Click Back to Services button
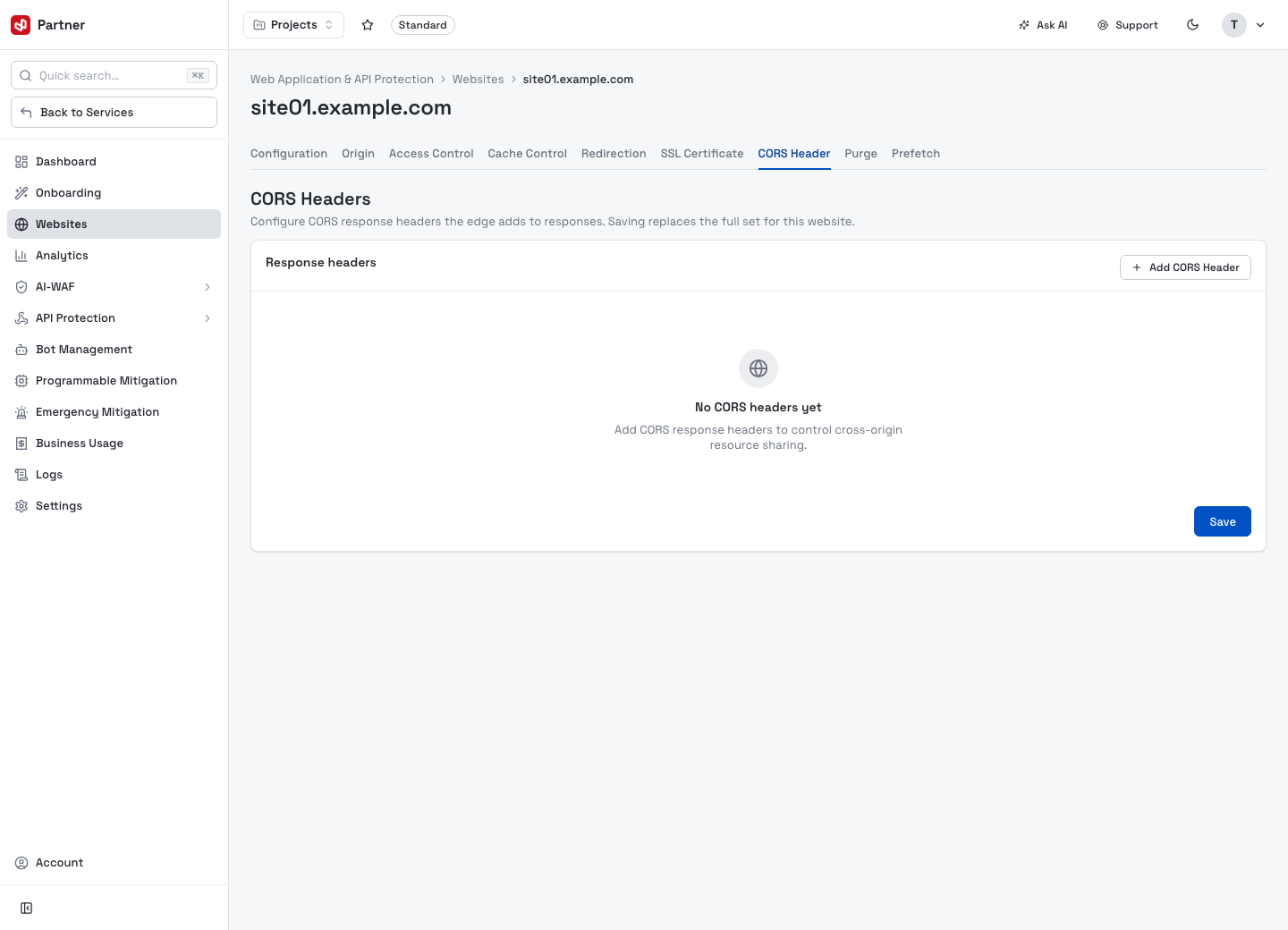The image size is (1288, 930). 114,113
